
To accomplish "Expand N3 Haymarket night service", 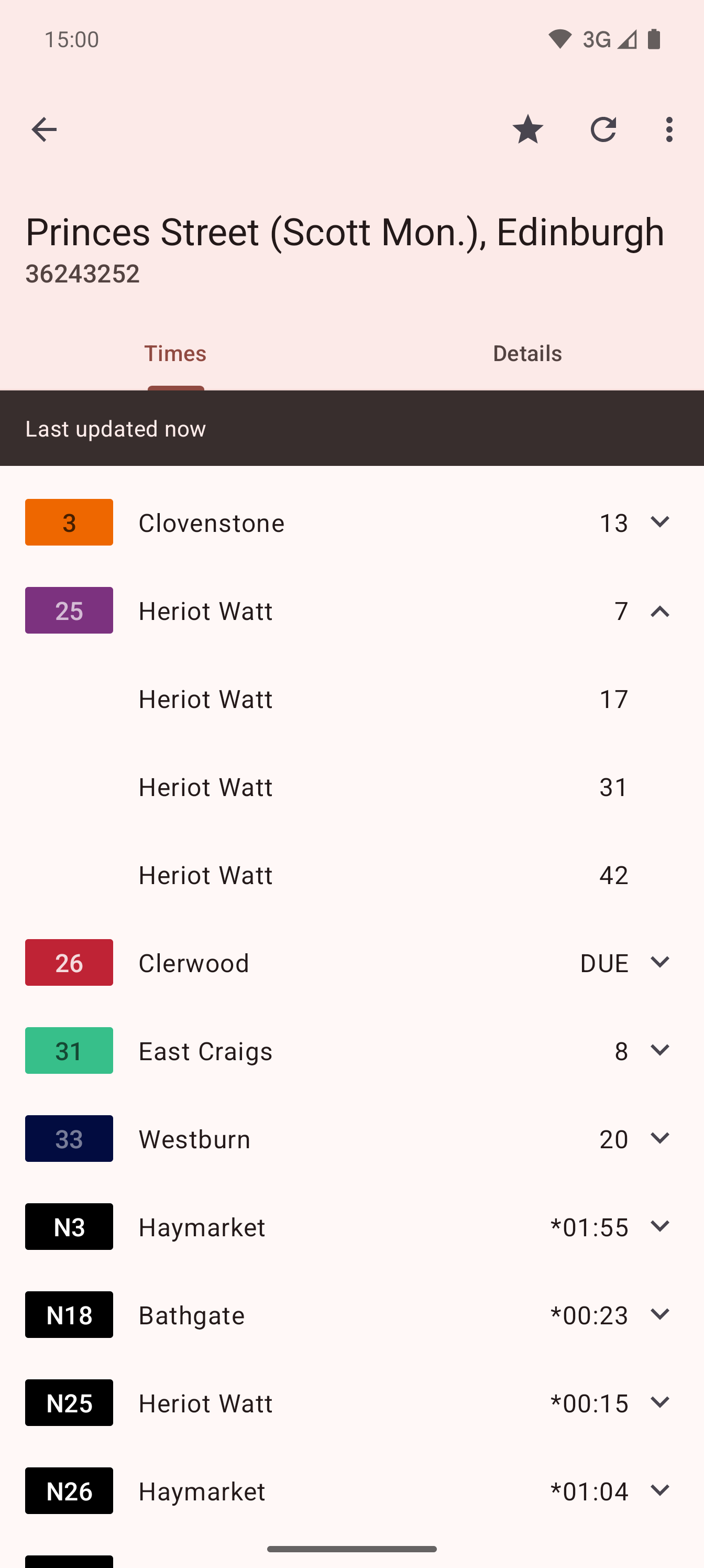I will [659, 1226].
